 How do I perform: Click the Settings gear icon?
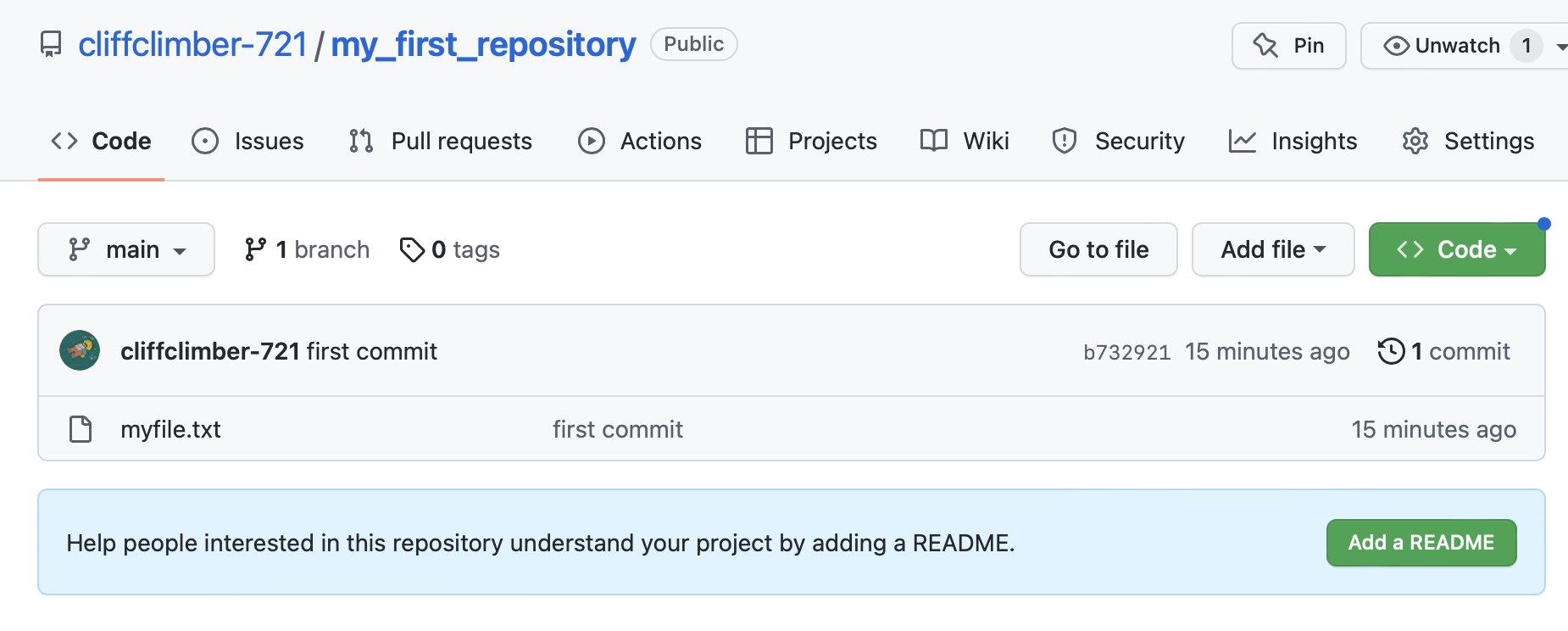pos(1415,141)
